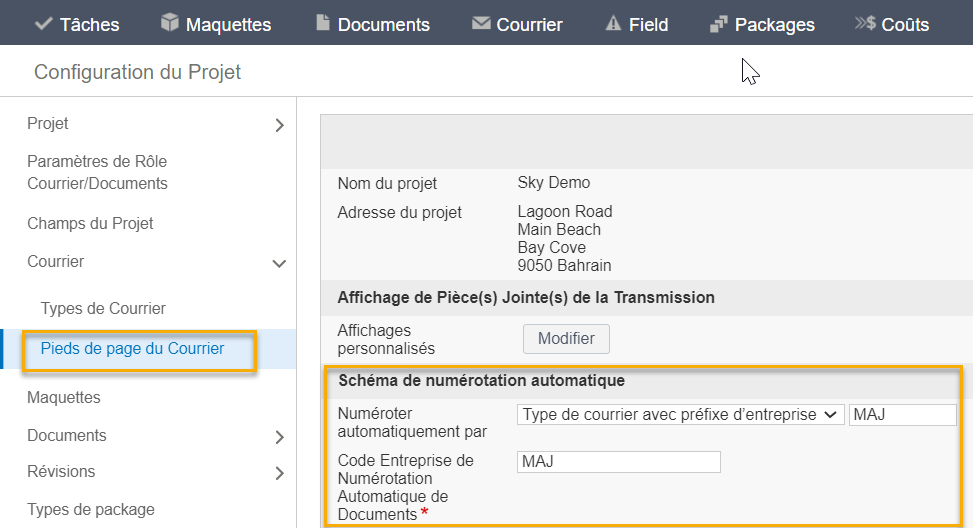Open the Packages top menu

point(762,24)
